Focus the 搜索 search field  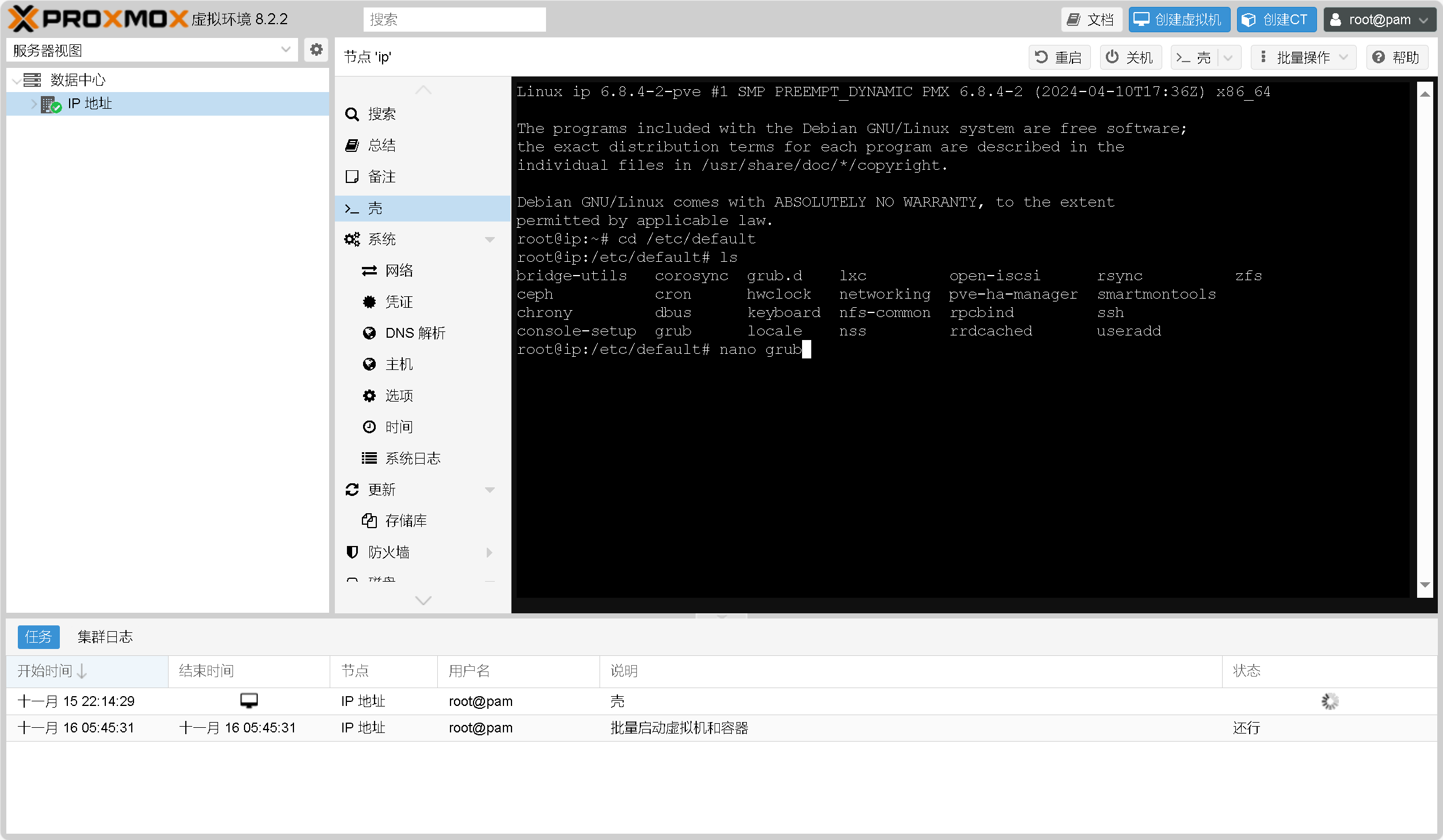(x=455, y=20)
